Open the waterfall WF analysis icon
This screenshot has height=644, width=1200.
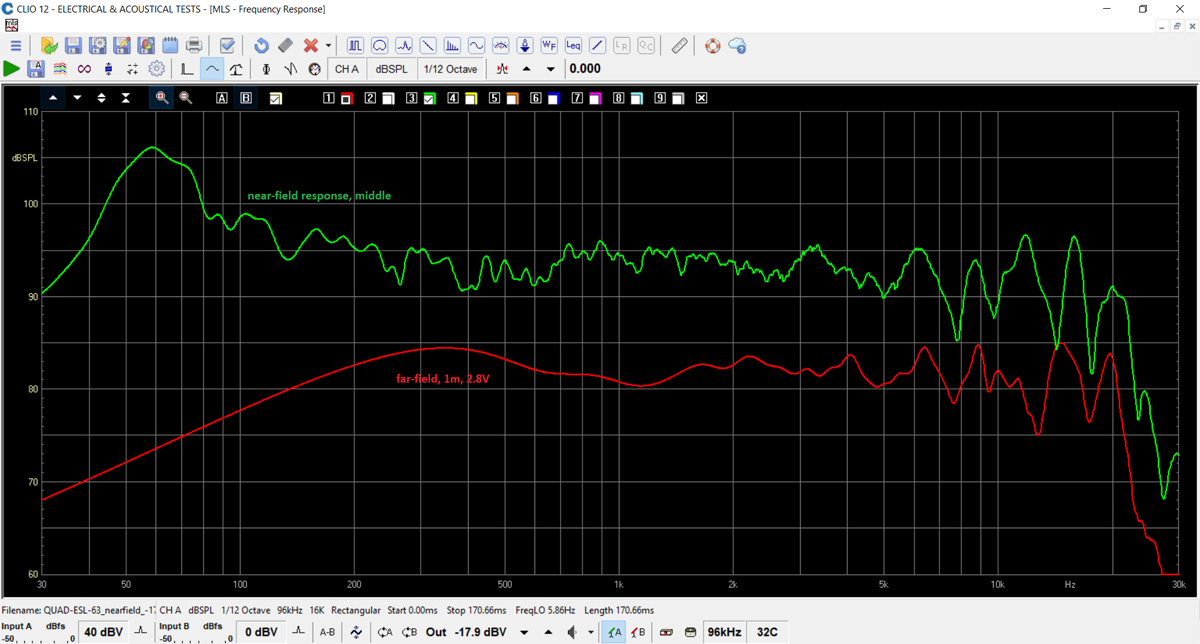[549, 45]
